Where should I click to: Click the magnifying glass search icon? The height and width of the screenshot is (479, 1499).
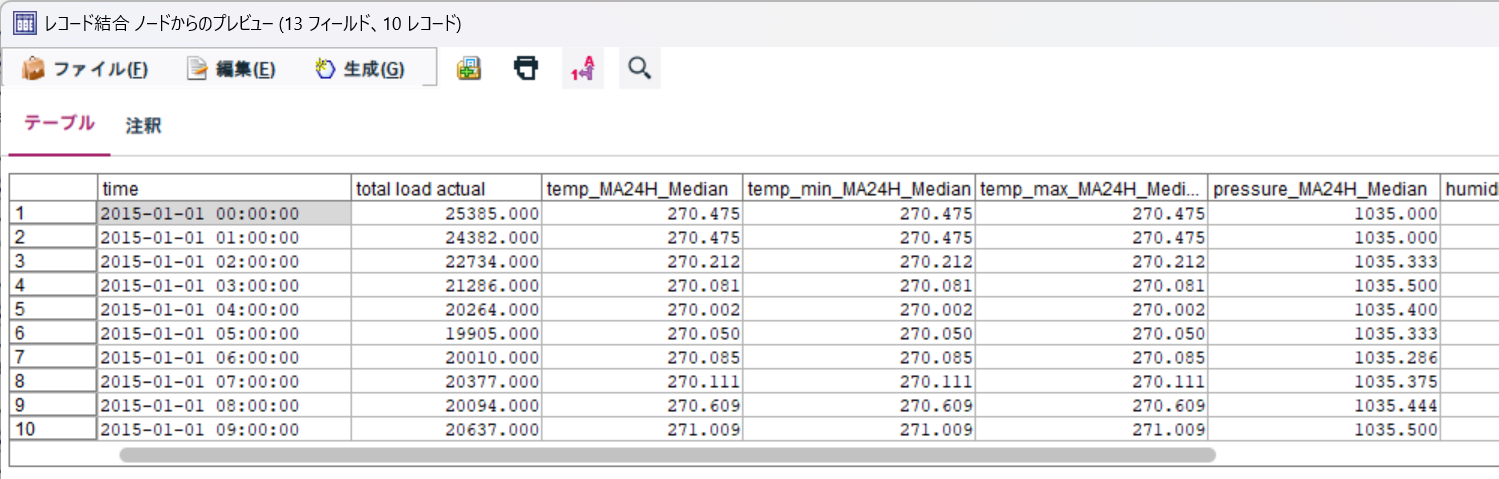click(640, 68)
